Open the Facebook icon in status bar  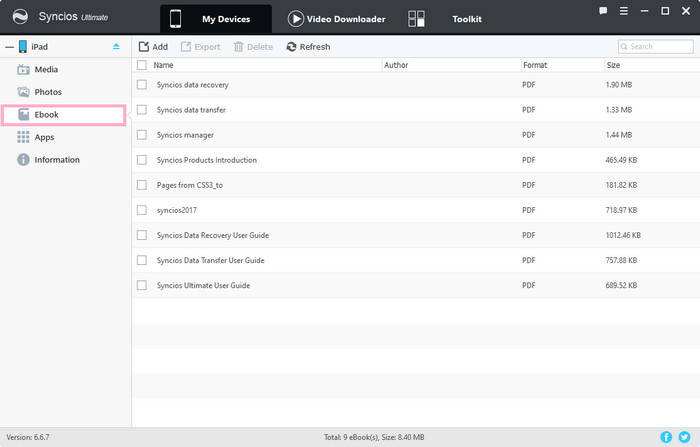pyautogui.click(x=666, y=437)
